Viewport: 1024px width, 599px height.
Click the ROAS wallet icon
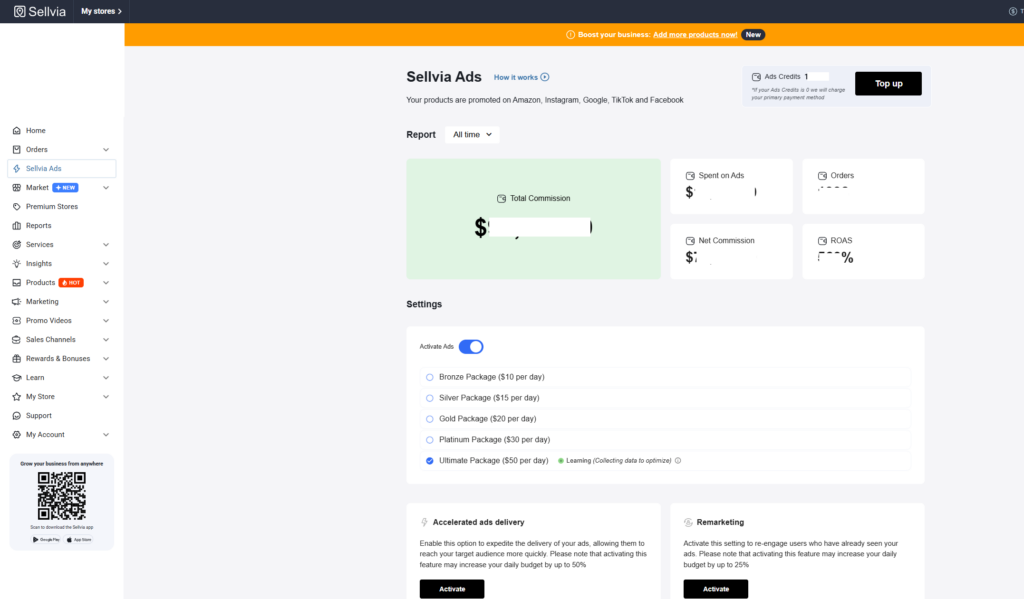[822, 240]
